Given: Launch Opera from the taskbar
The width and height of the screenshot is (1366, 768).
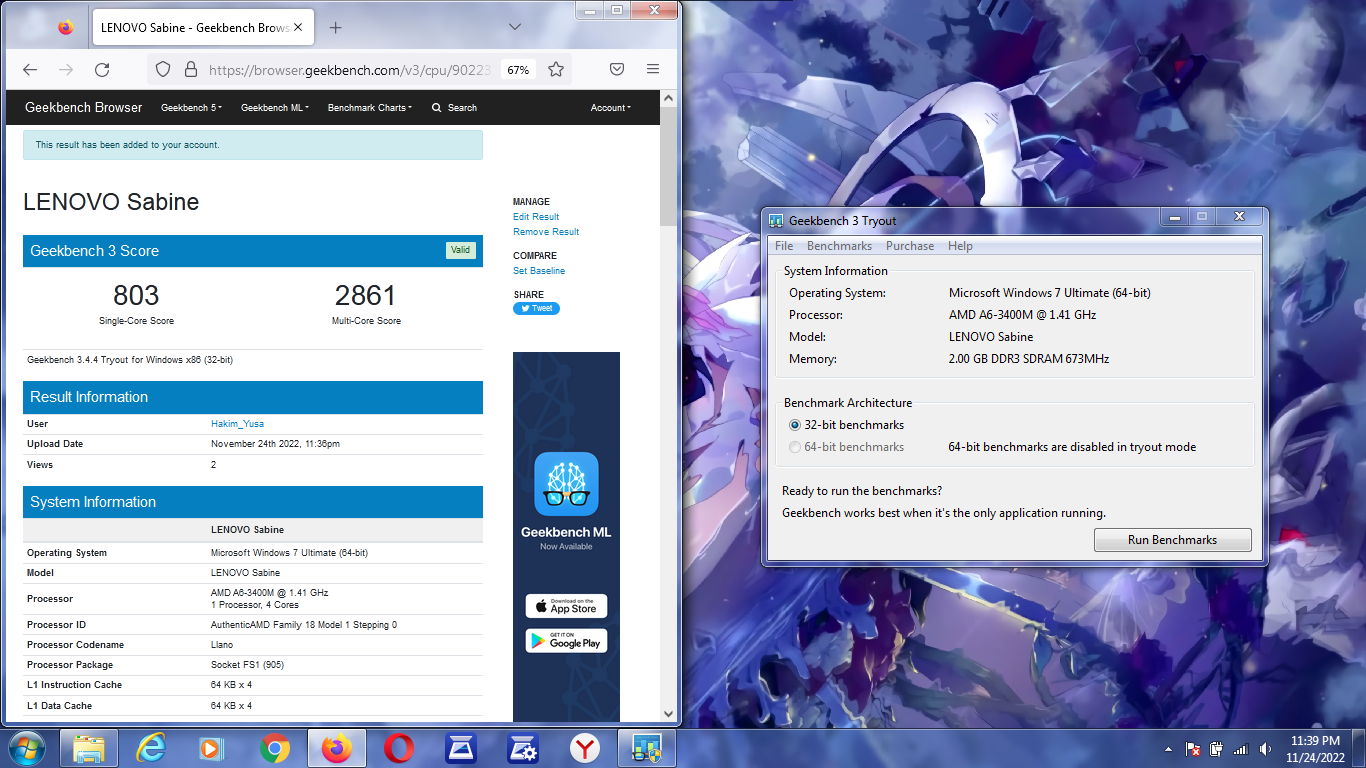Looking at the screenshot, I should tap(399, 749).
